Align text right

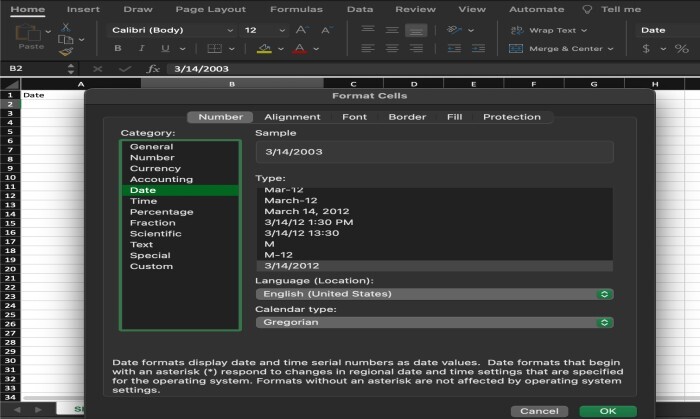click(416, 48)
